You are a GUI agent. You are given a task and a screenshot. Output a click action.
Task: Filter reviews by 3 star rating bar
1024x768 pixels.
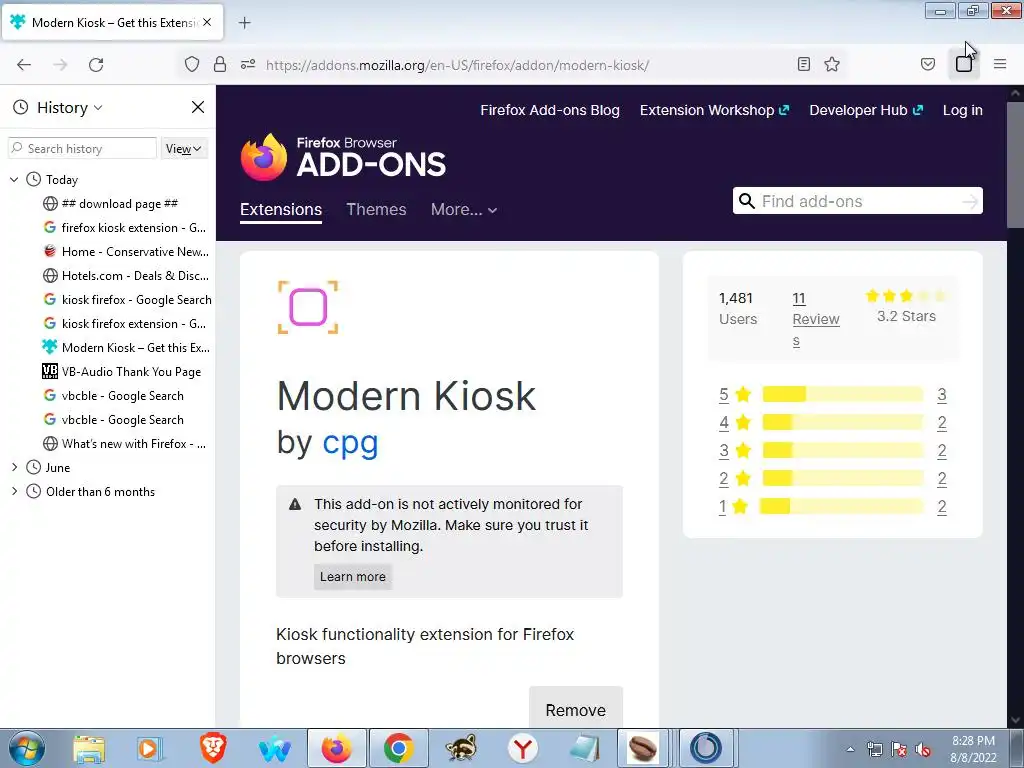click(842, 450)
